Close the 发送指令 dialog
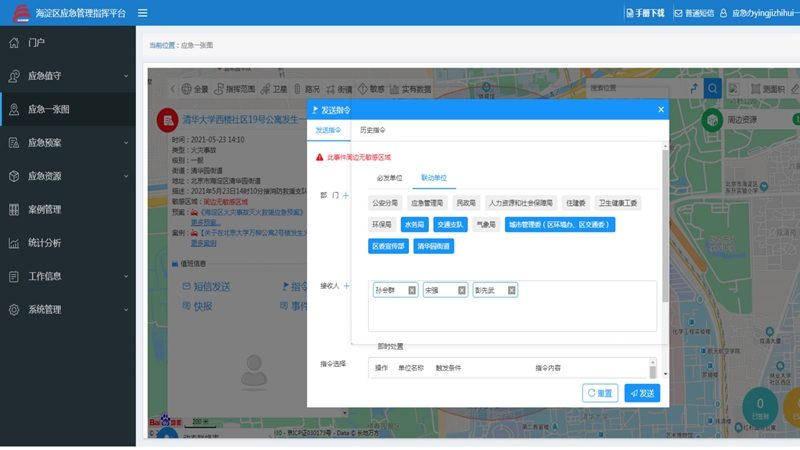The height and width of the screenshot is (450, 800). pyautogui.click(x=661, y=110)
